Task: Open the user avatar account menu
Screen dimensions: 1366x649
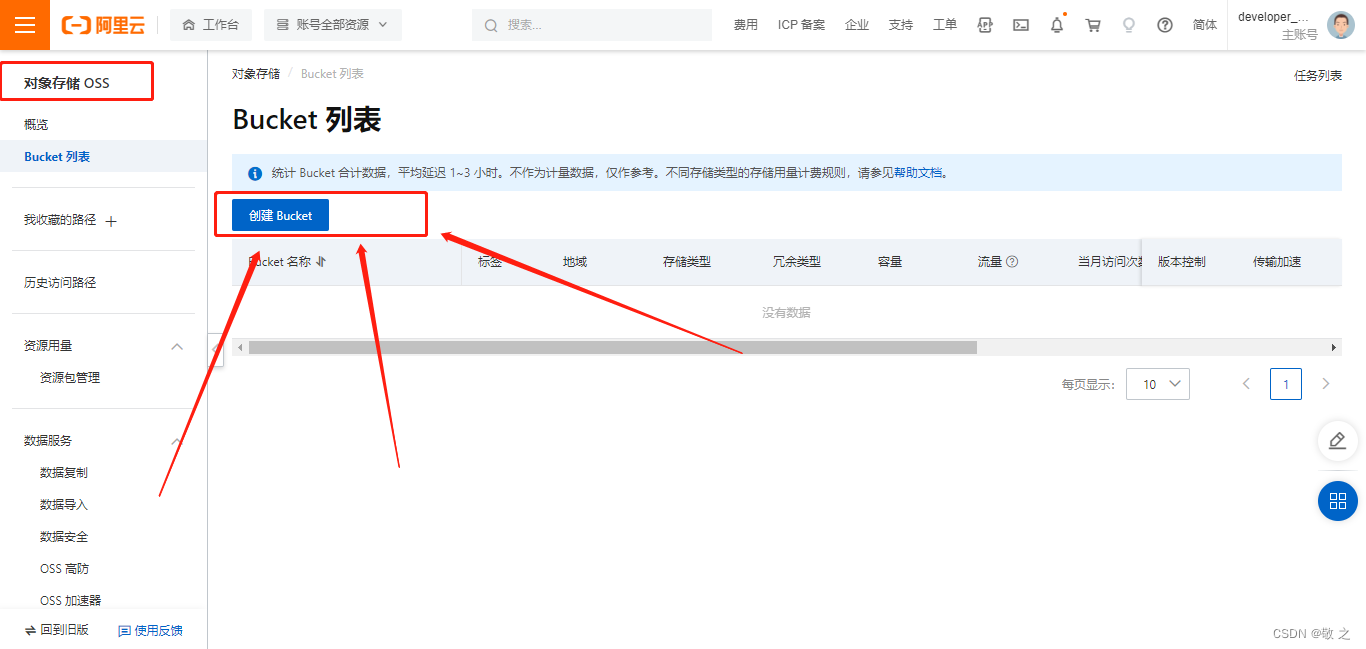Action: tap(1341, 25)
